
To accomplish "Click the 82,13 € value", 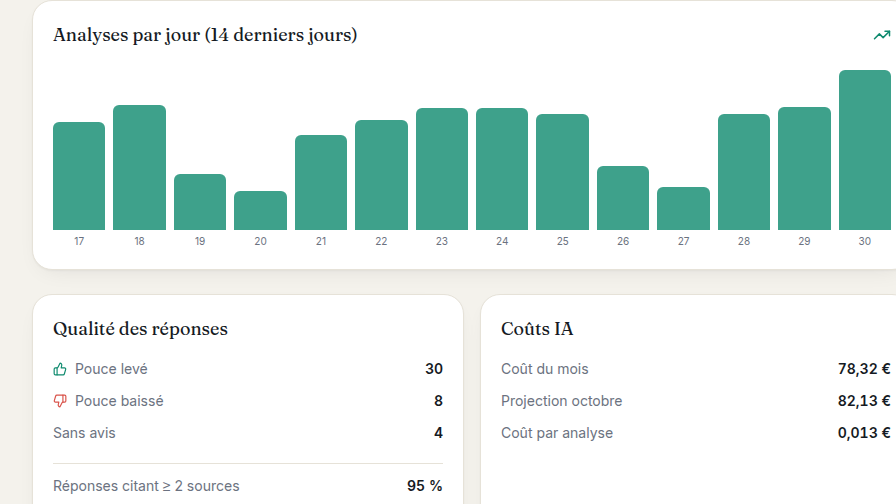I will 864,401.
